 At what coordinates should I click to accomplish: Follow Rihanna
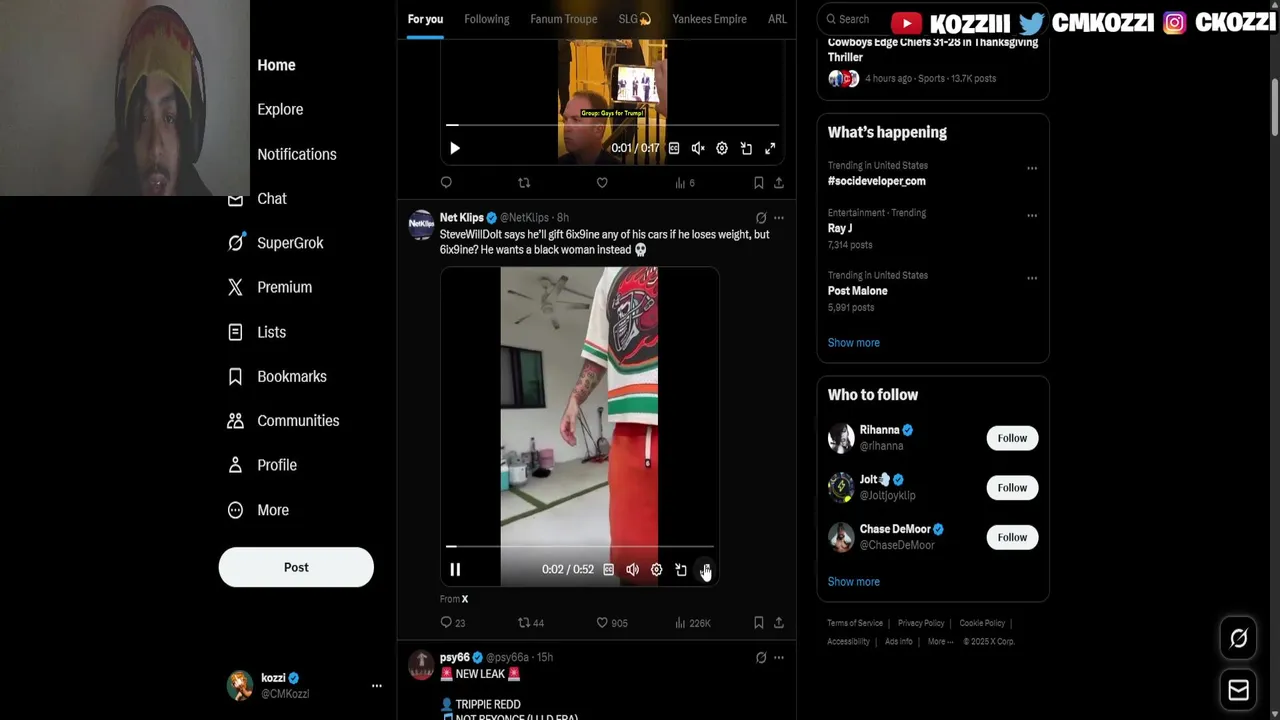(1012, 438)
